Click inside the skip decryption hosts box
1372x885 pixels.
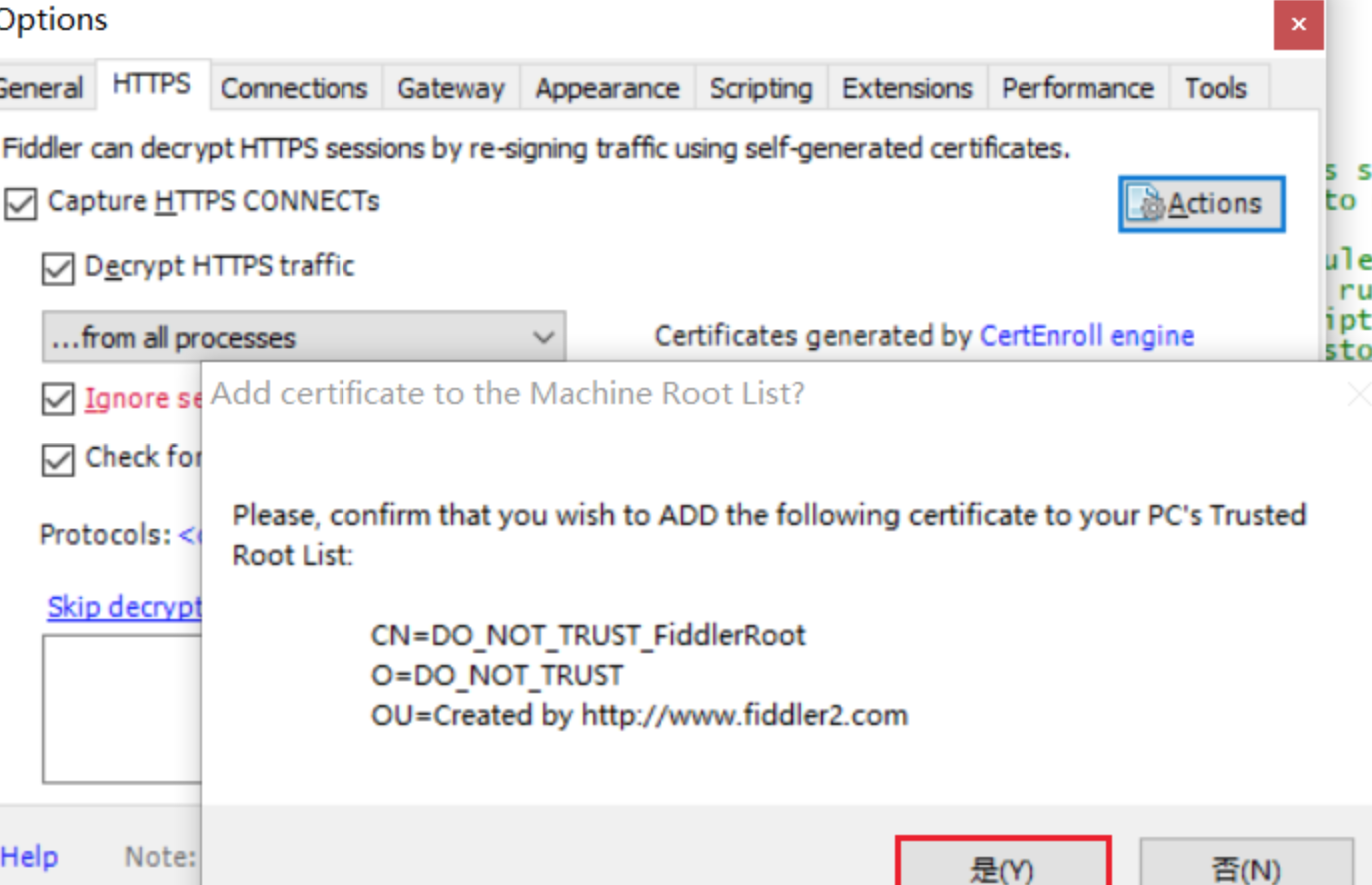click(122, 709)
